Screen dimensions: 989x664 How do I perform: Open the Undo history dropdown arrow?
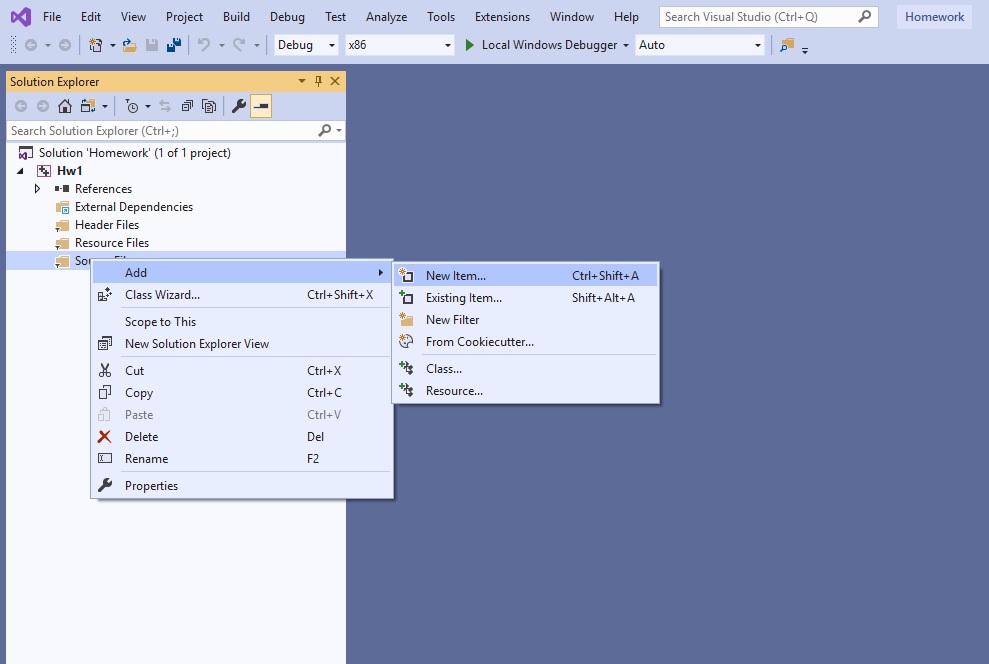click(221, 45)
